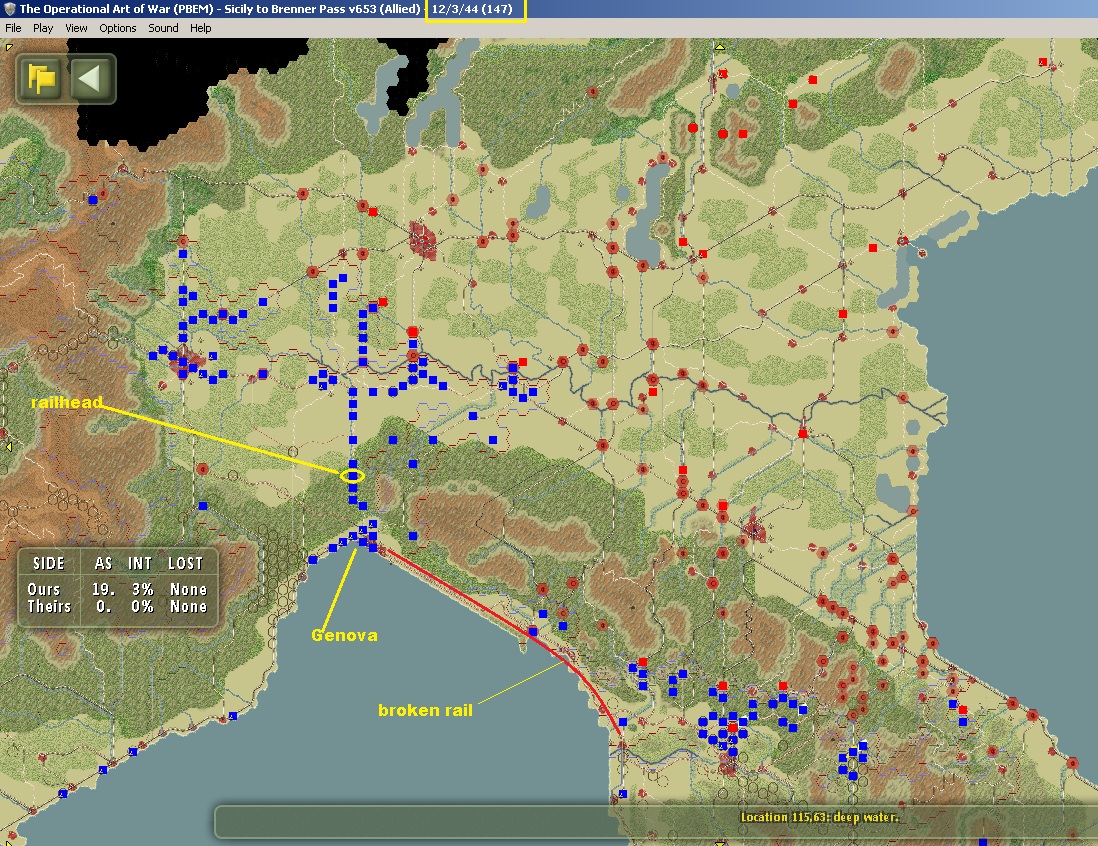Open the View menu
1098x846 pixels.
tap(76, 28)
